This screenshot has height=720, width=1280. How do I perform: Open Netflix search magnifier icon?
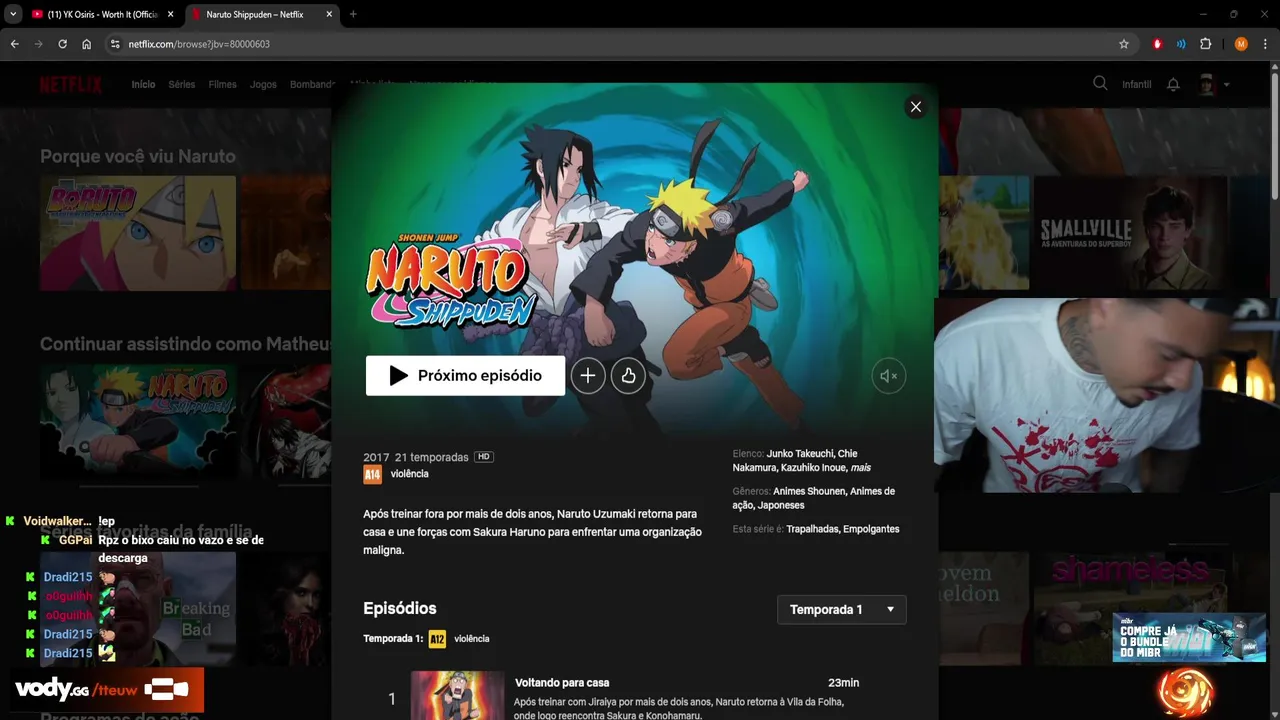tap(1100, 84)
